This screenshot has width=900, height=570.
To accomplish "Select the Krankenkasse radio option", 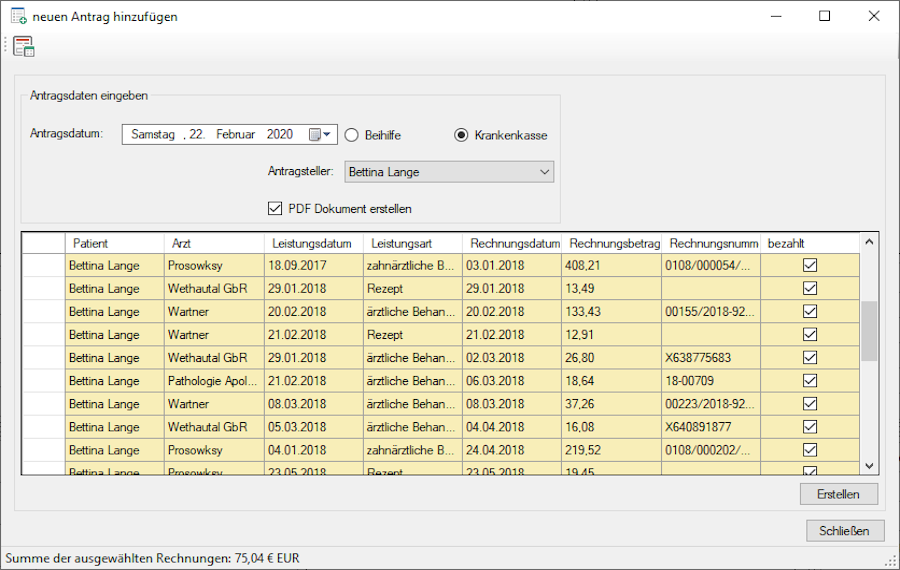I will [461, 135].
